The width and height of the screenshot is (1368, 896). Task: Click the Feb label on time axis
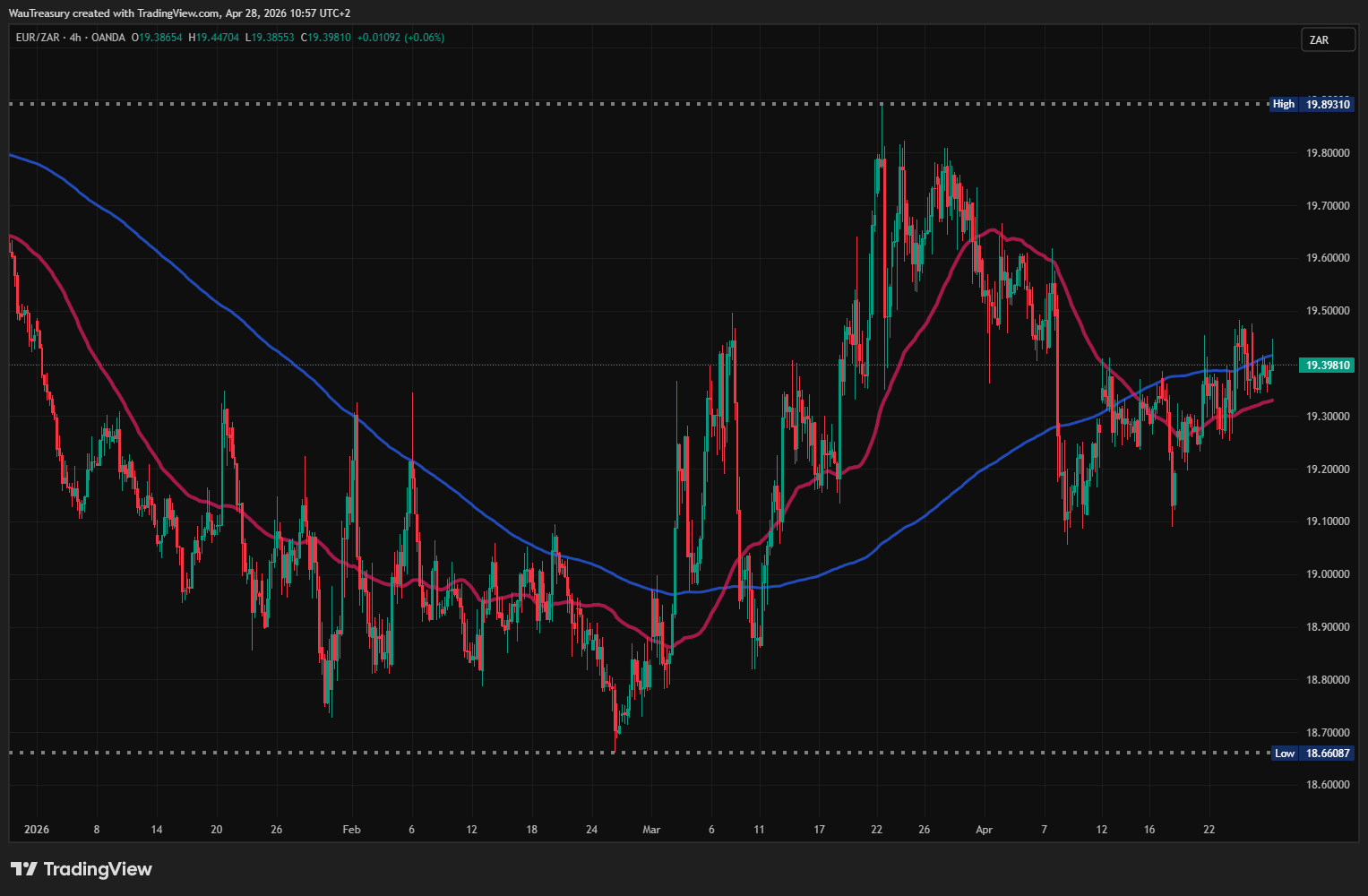(352, 830)
